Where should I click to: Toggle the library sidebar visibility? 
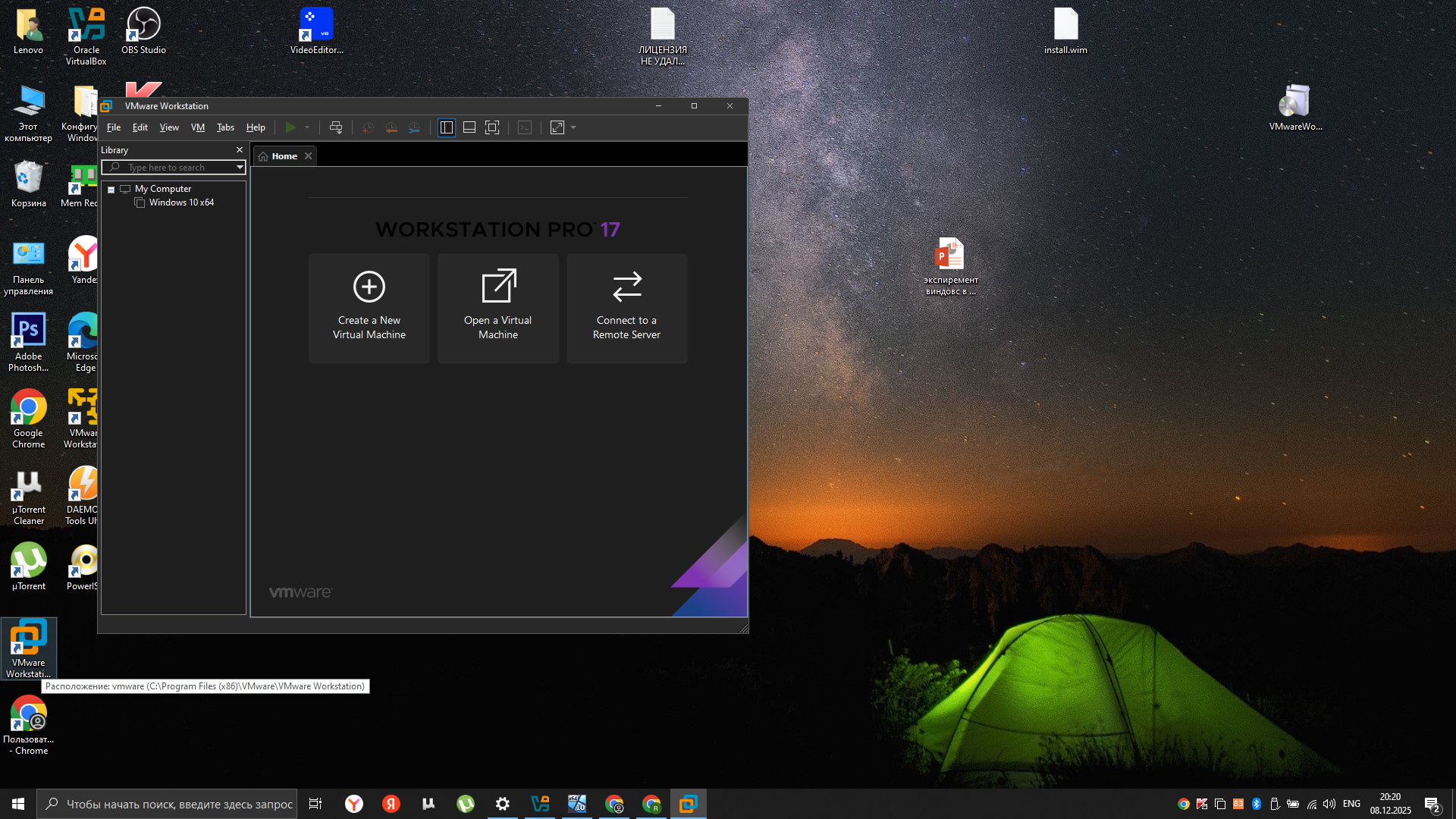point(447,127)
